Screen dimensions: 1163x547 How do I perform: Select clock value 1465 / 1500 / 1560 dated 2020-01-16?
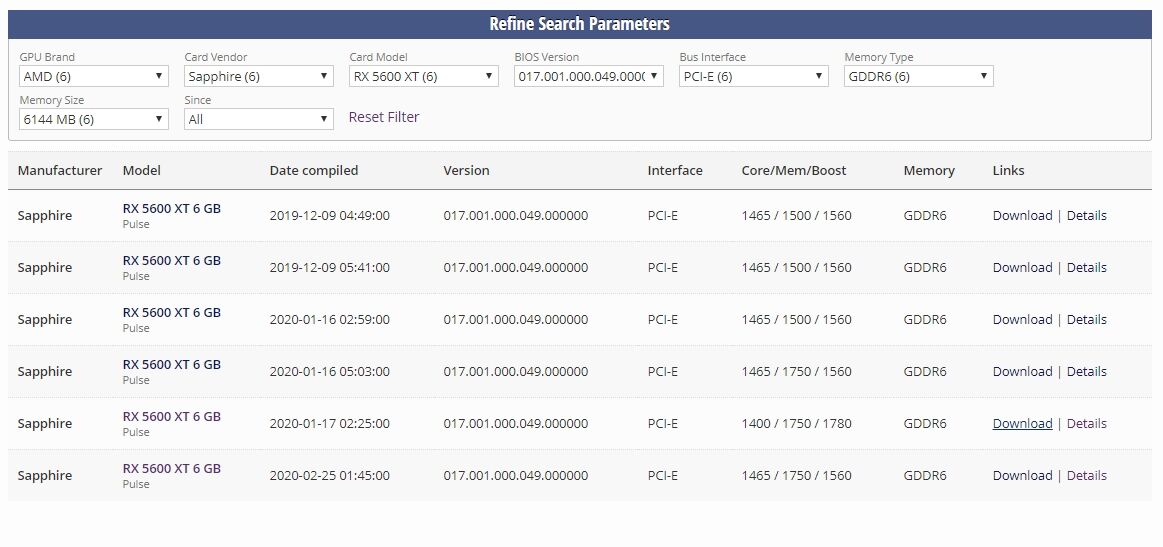pyautogui.click(x=797, y=319)
